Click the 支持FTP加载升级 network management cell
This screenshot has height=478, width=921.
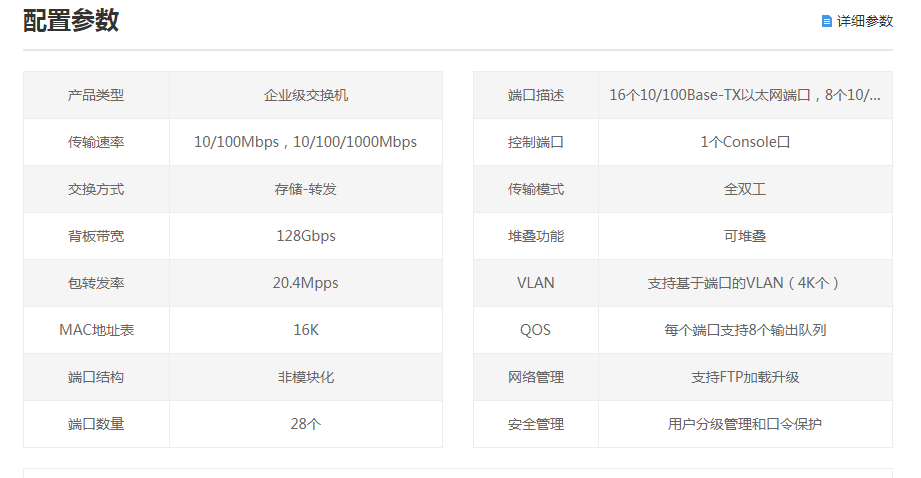tap(745, 377)
